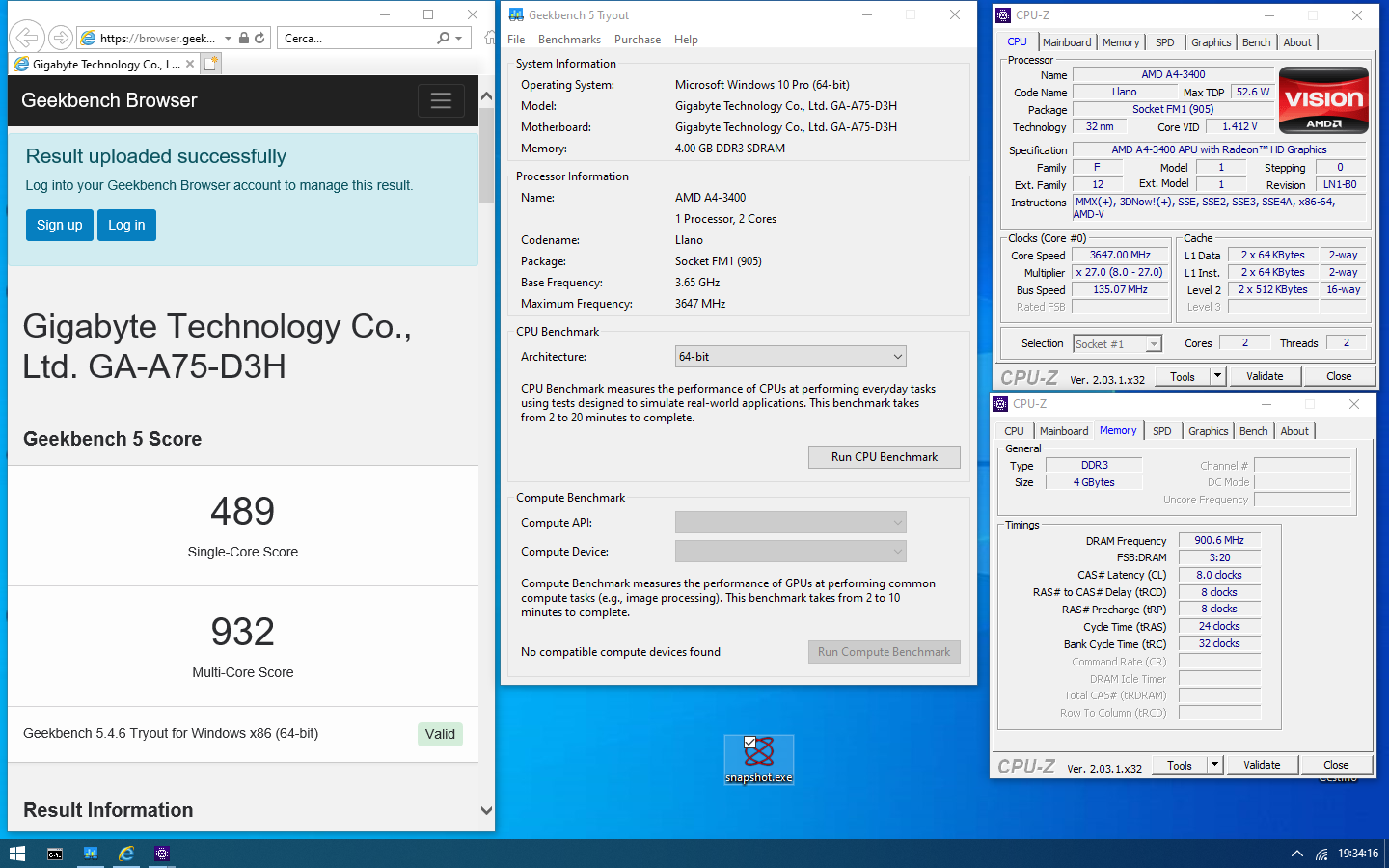Click Validate in top CPU-Z window
The height and width of the screenshot is (868, 1389).
pos(1265,376)
